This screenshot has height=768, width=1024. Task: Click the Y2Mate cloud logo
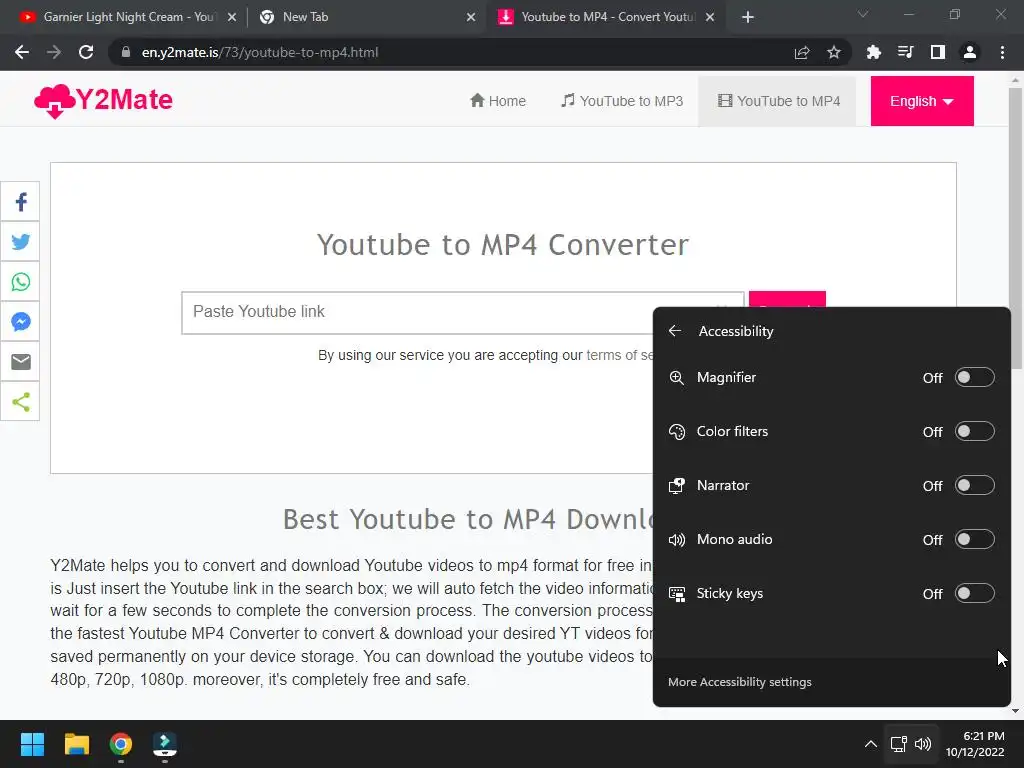click(103, 101)
